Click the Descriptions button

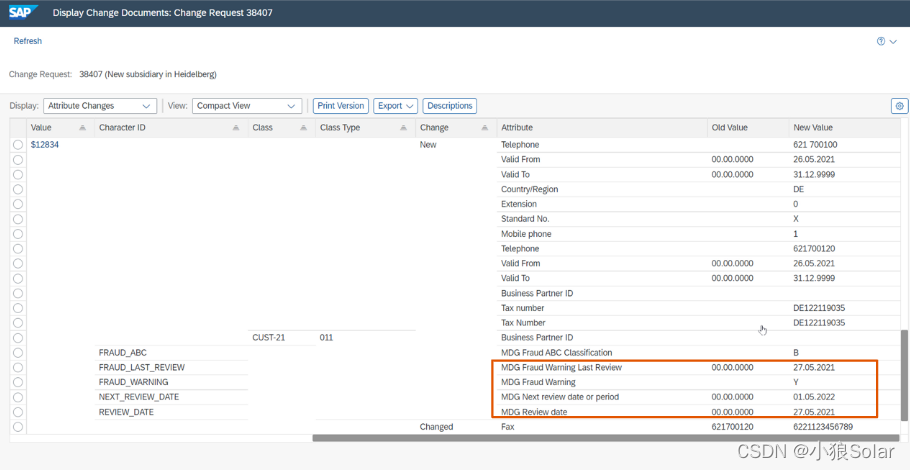click(450, 106)
